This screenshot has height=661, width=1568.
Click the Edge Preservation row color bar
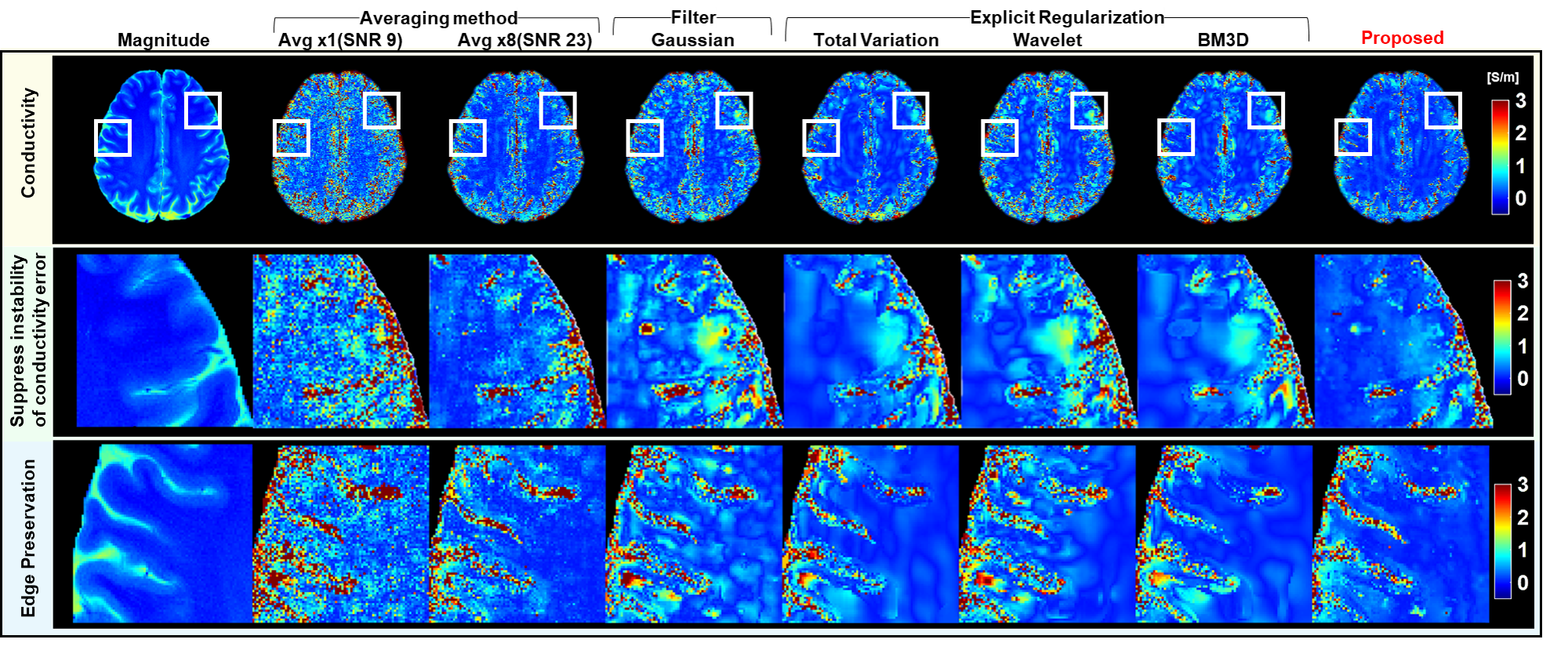pyautogui.click(x=1501, y=541)
